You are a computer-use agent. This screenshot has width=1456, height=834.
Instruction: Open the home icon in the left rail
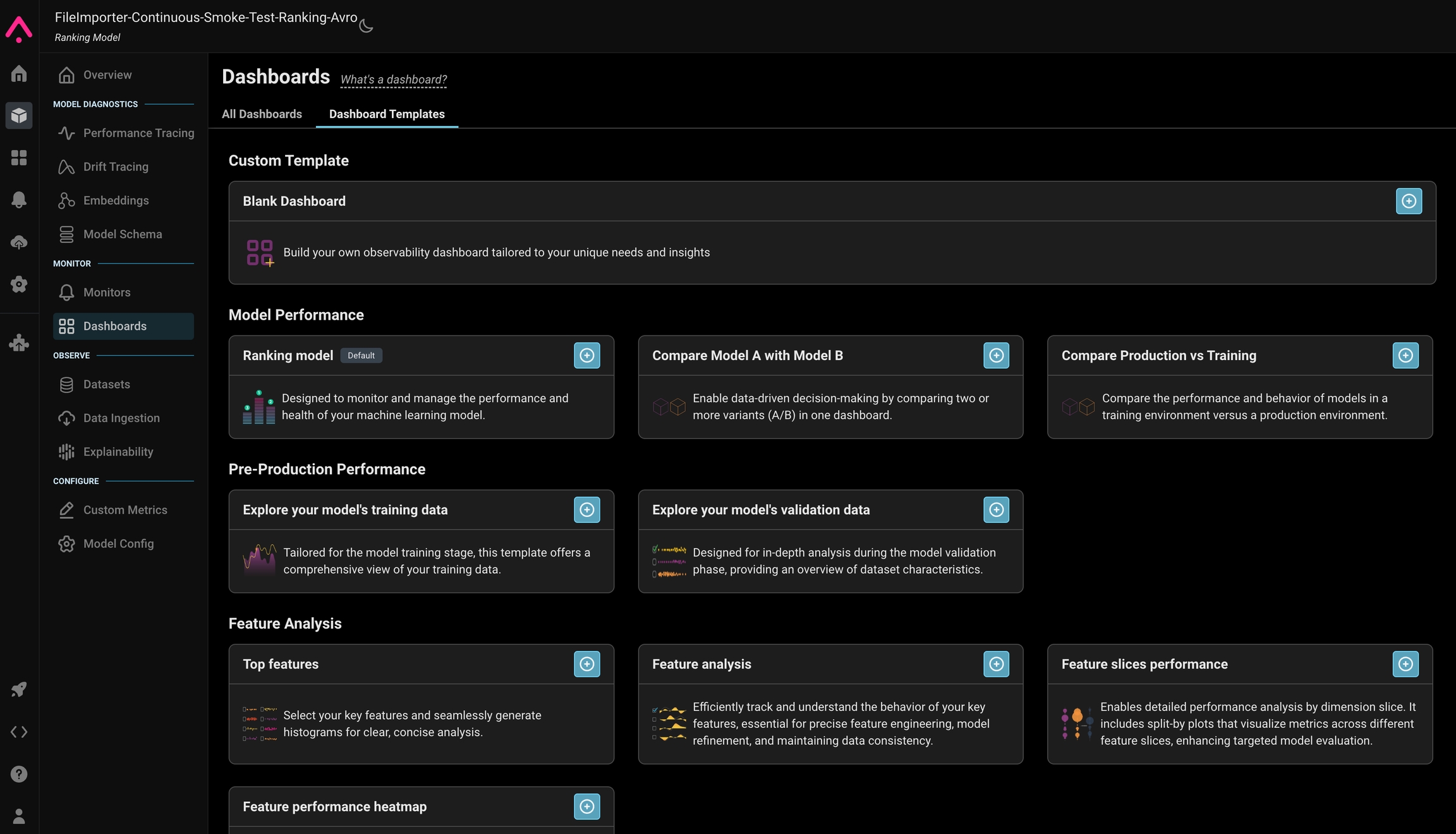click(19, 74)
